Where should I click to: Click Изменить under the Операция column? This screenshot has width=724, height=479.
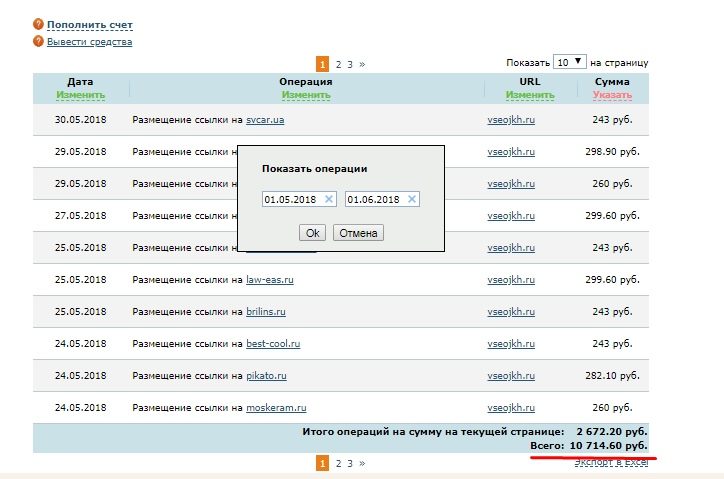(x=306, y=95)
